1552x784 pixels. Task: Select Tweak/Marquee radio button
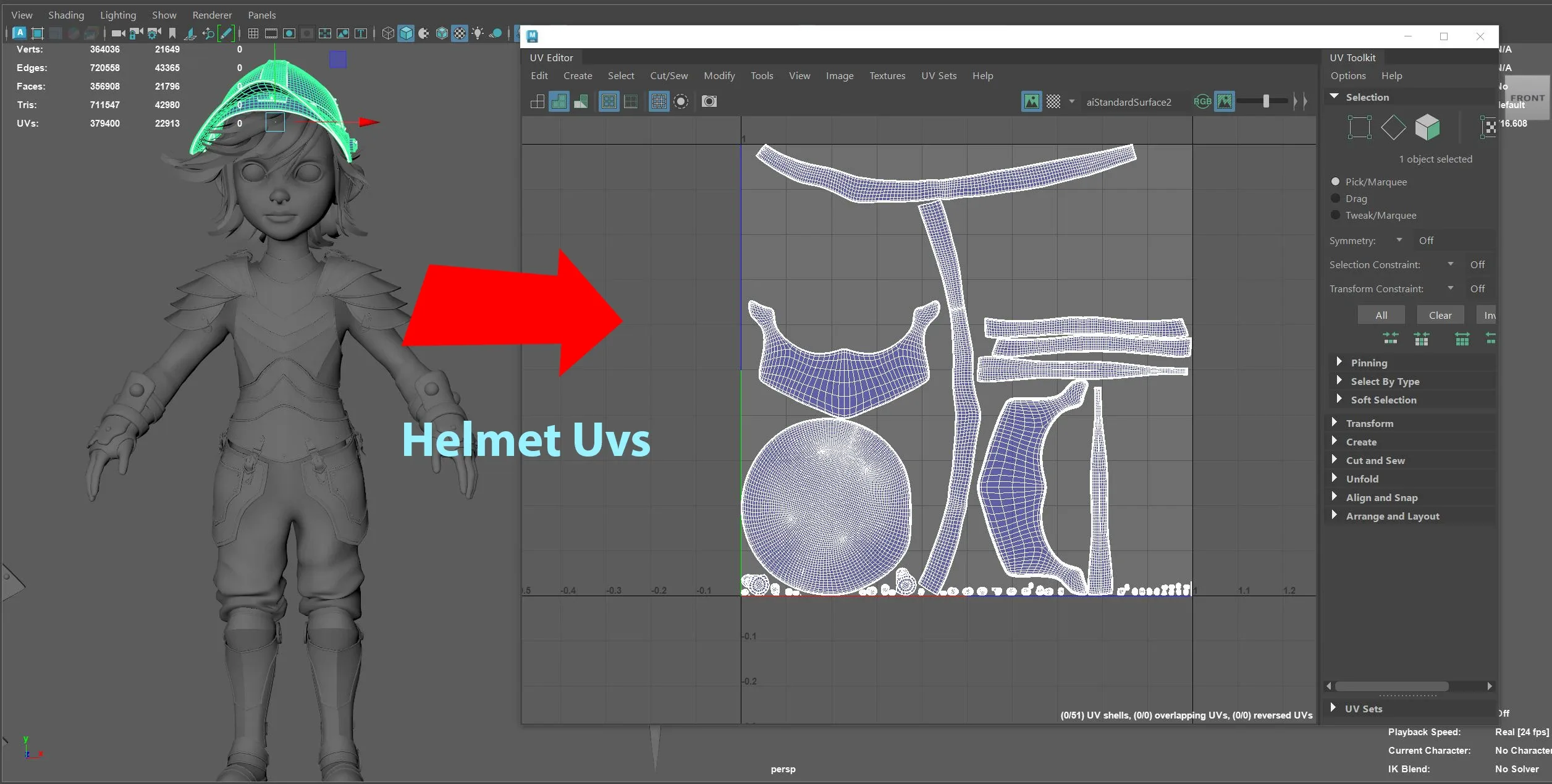(x=1336, y=215)
